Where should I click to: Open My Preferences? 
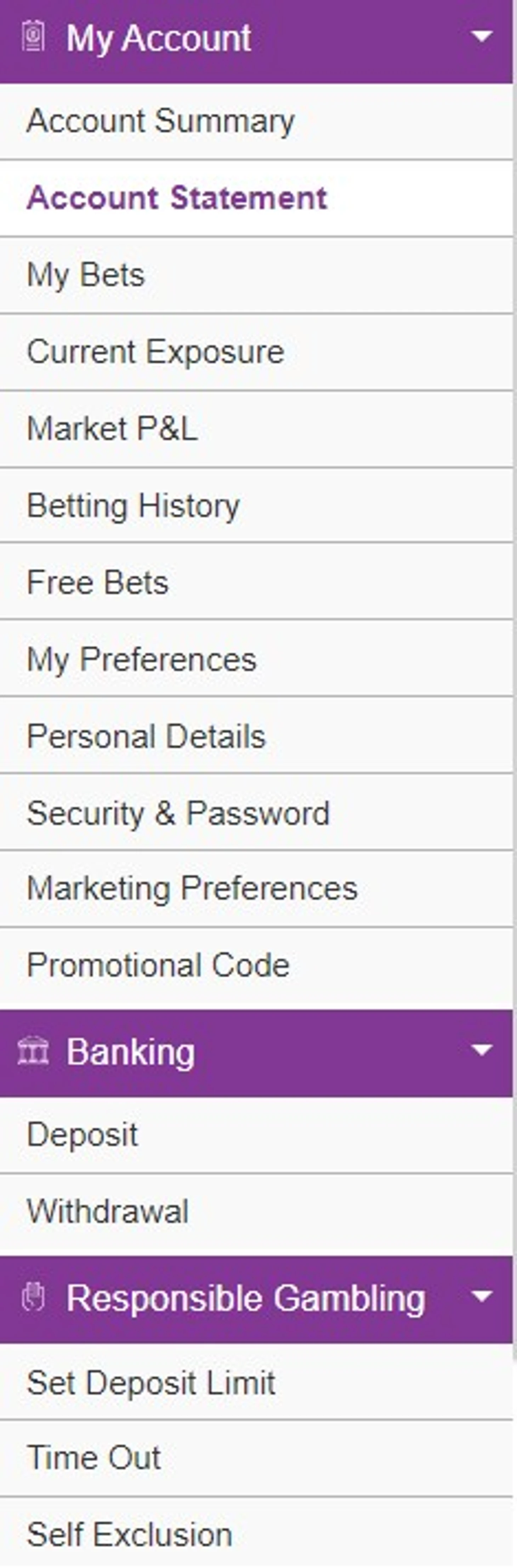coord(256,659)
